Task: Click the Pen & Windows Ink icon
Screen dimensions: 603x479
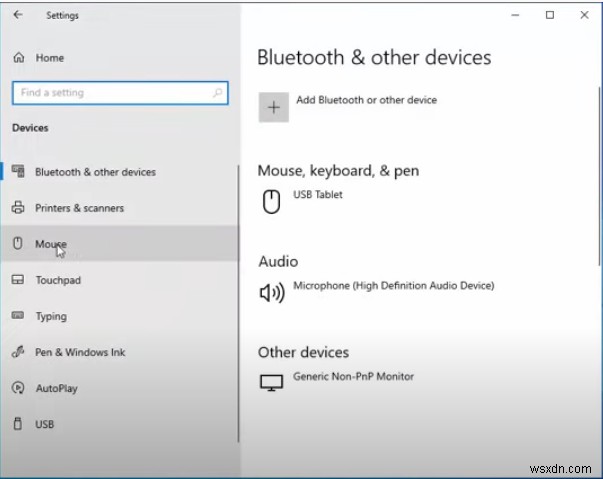Action: 17,352
